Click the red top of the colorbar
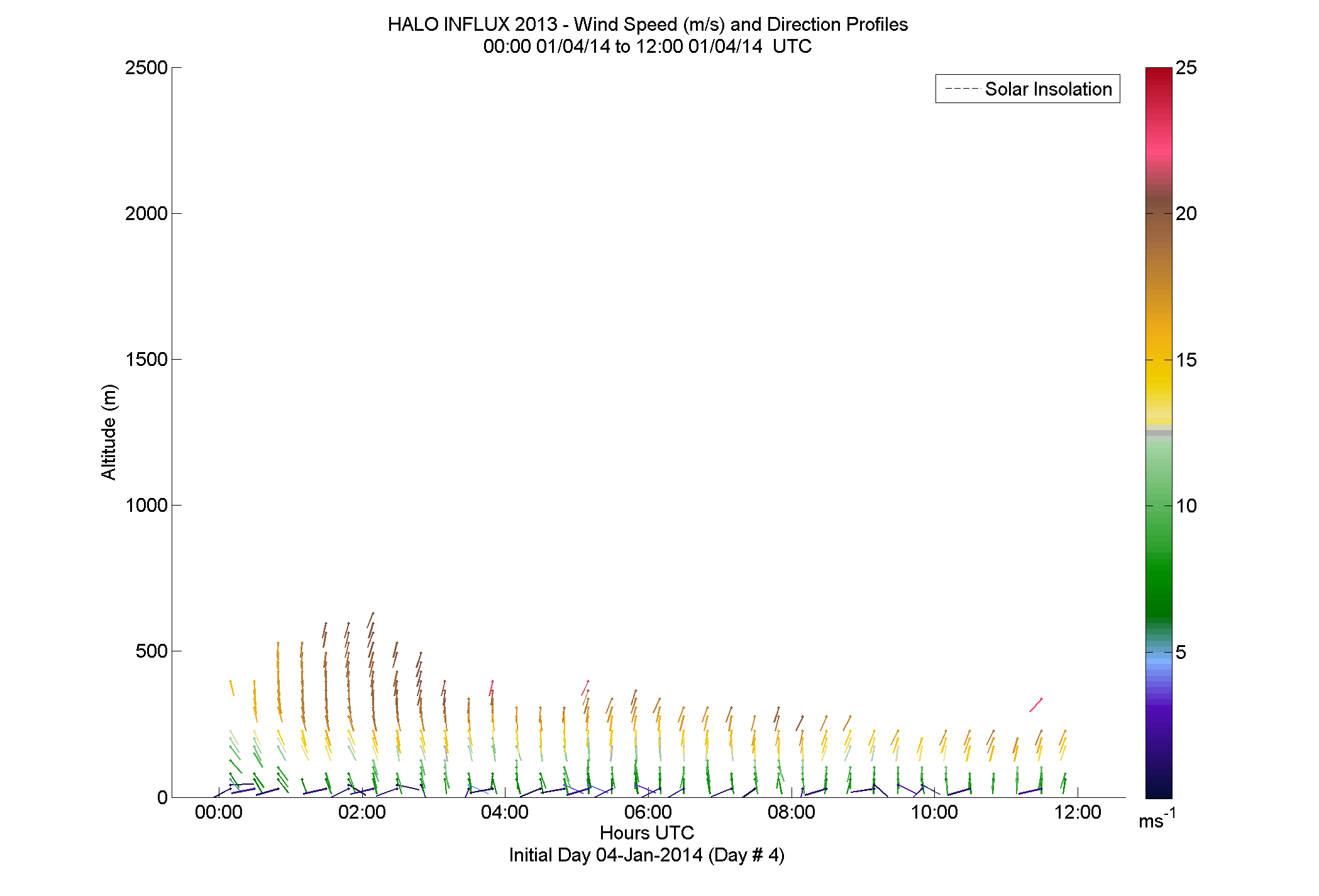Image resolution: width=1319 pixels, height=896 pixels. (x=1159, y=79)
